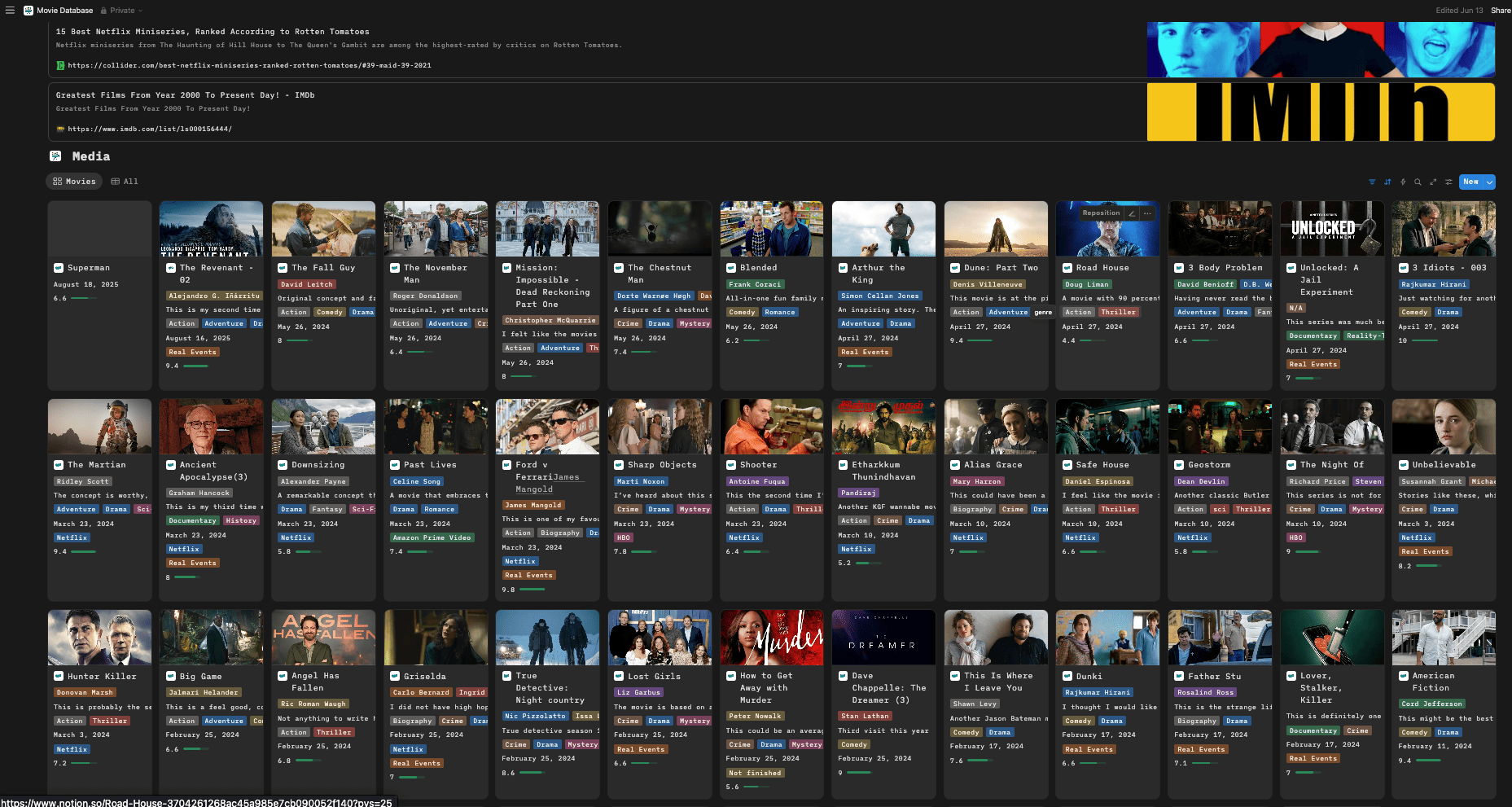
Task: Click the New button to add an entry
Action: [1470, 182]
